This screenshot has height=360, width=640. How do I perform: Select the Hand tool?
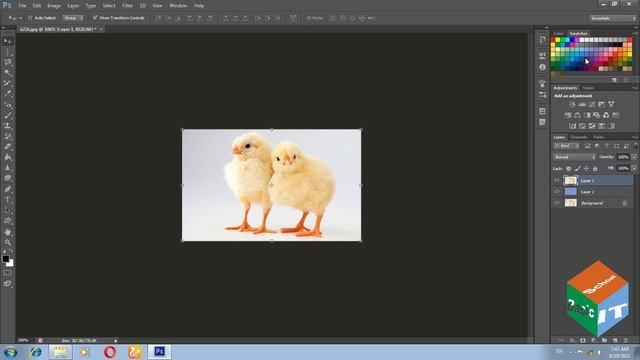pos(8,232)
